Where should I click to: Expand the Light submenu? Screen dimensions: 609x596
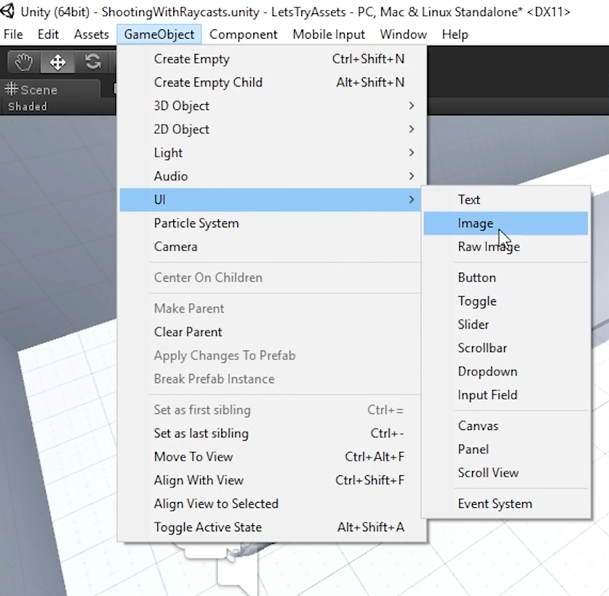pos(168,153)
